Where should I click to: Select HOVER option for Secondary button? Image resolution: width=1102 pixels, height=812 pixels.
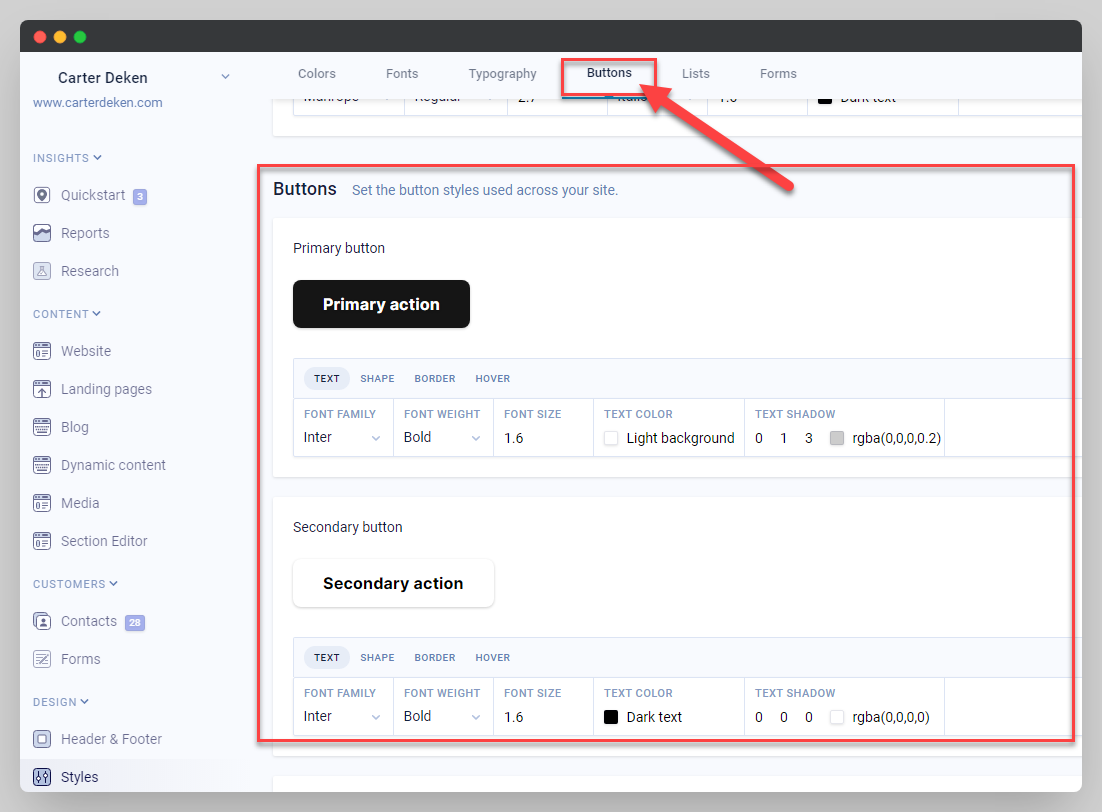pos(492,658)
